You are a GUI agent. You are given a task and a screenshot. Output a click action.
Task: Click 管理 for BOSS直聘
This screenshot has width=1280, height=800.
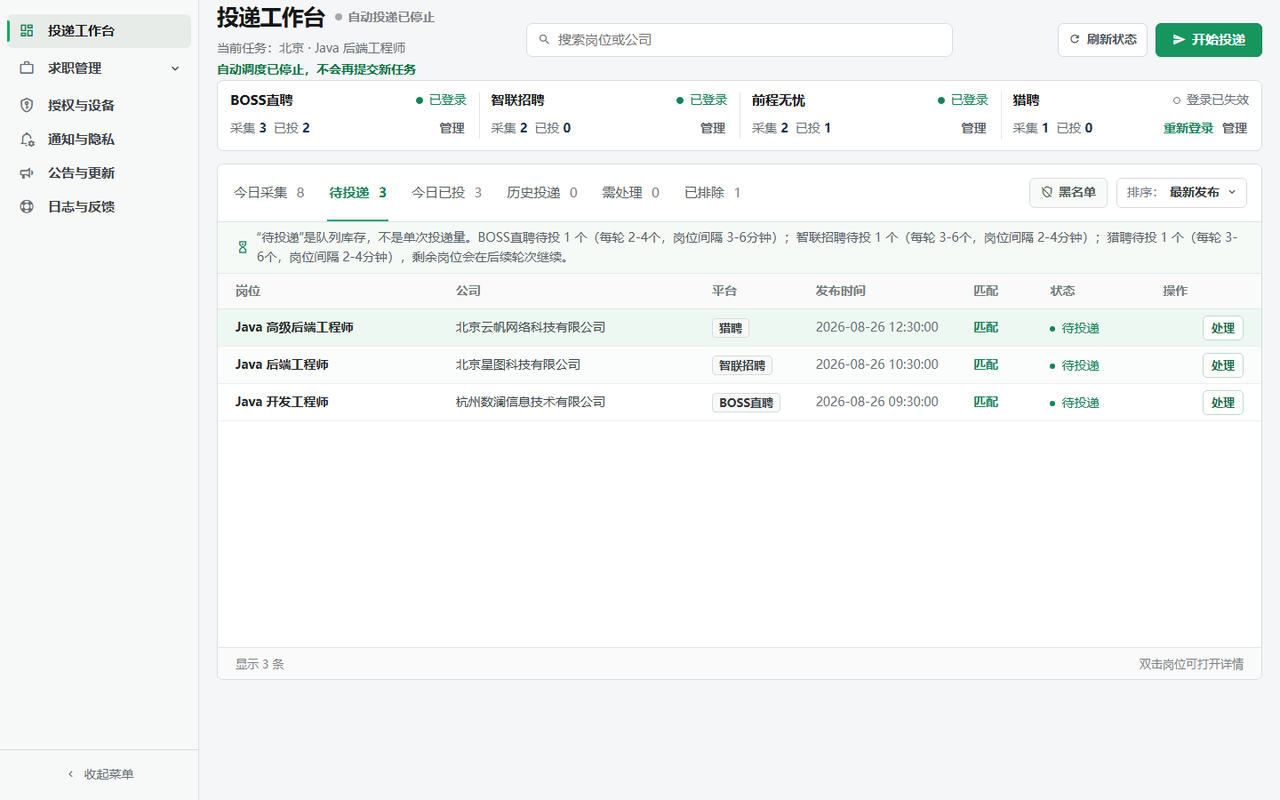tap(452, 128)
